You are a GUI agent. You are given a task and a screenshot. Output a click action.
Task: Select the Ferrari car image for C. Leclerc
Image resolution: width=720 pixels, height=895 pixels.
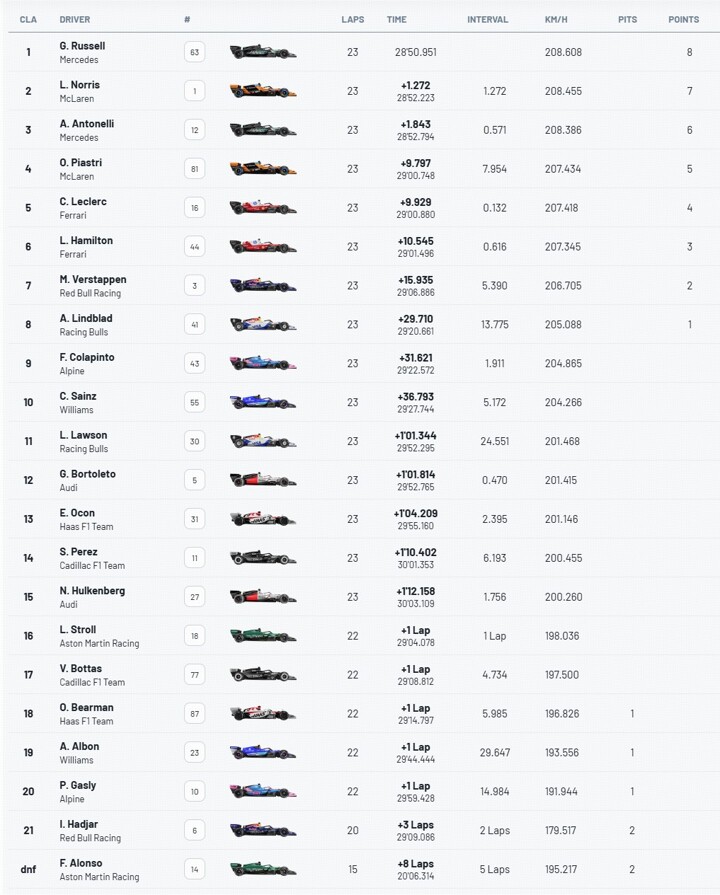pyautogui.click(x=263, y=208)
